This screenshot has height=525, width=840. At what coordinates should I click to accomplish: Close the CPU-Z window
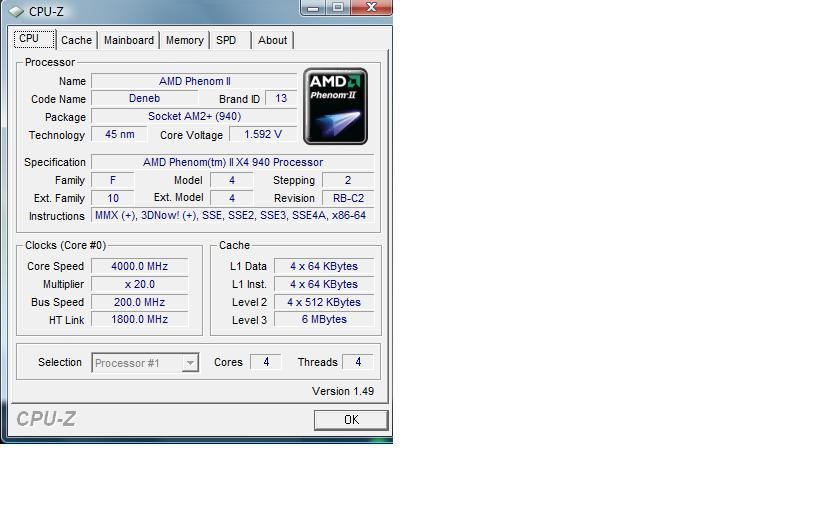pos(371,7)
